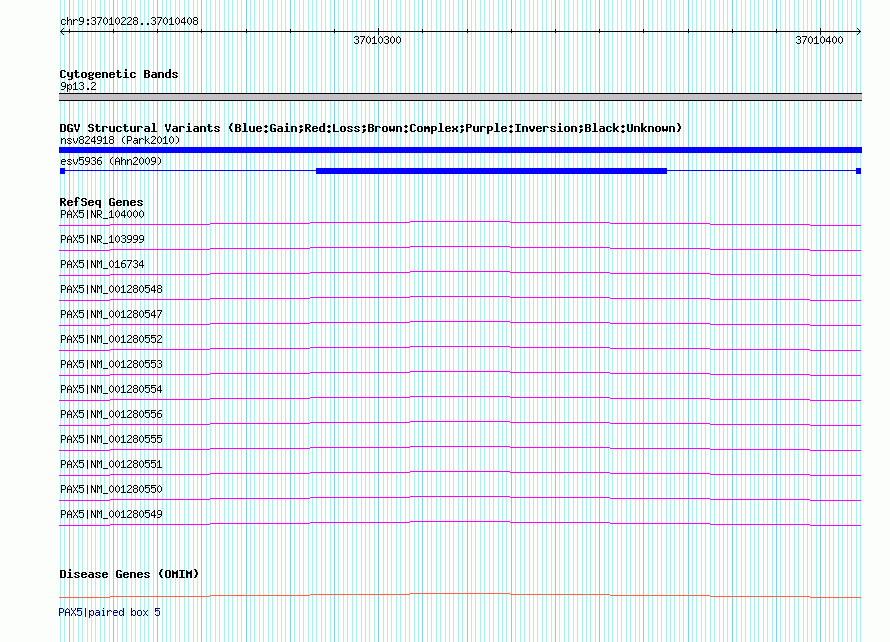
Task: Select the PAX5|NM_001280549 transcript label
Action: click(x=111, y=514)
